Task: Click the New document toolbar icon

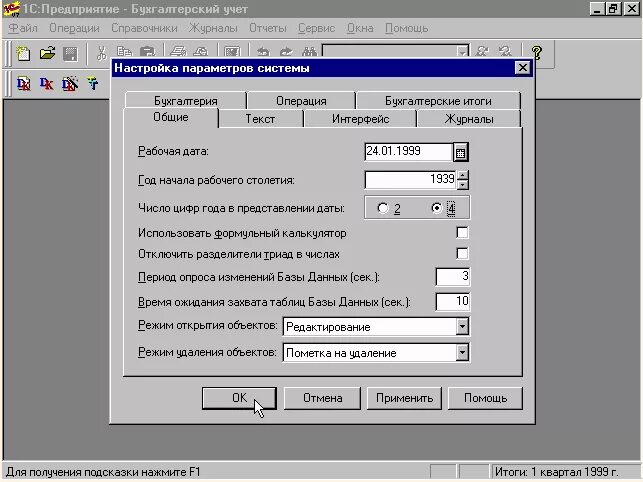Action: (23, 53)
